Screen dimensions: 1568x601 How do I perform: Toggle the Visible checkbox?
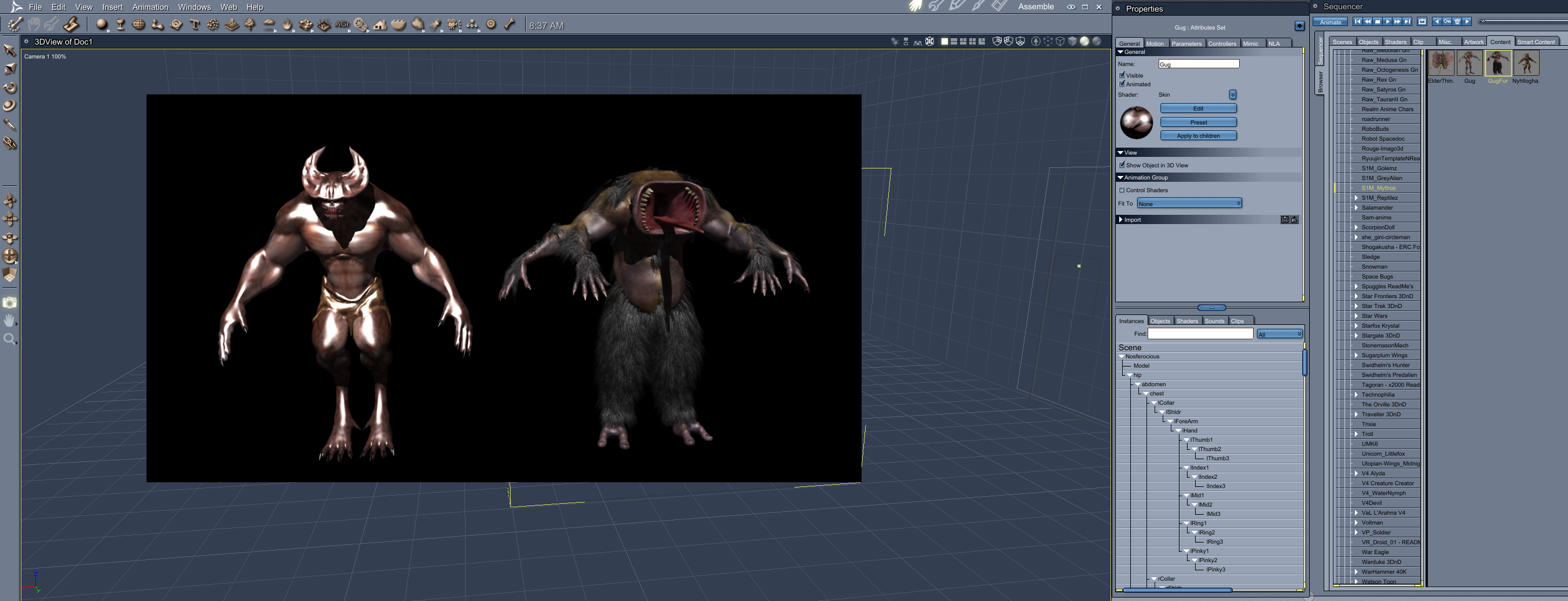click(1122, 75)
